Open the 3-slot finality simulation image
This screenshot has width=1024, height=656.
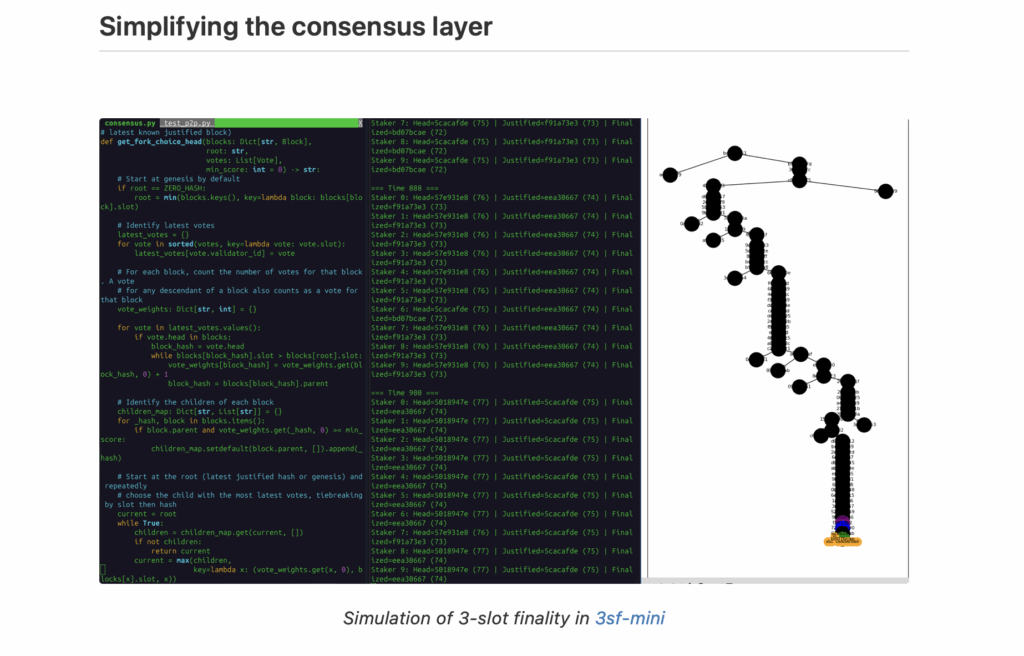click(x=504, y=351)
